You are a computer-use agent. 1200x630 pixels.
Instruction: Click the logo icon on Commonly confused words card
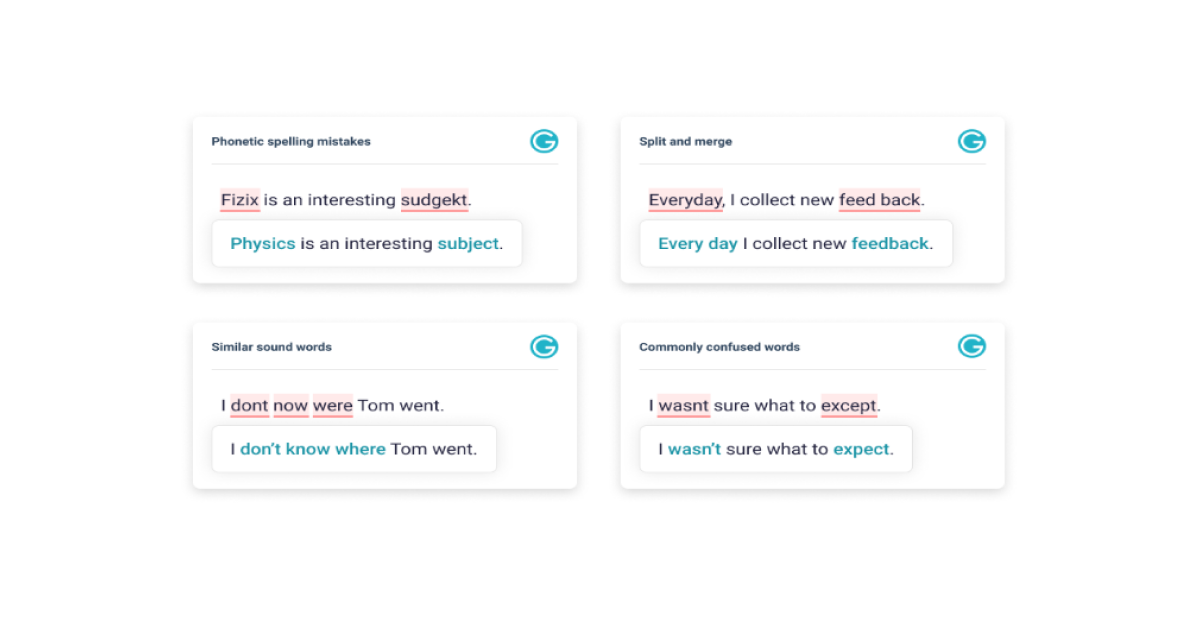[x=972, y=347]
